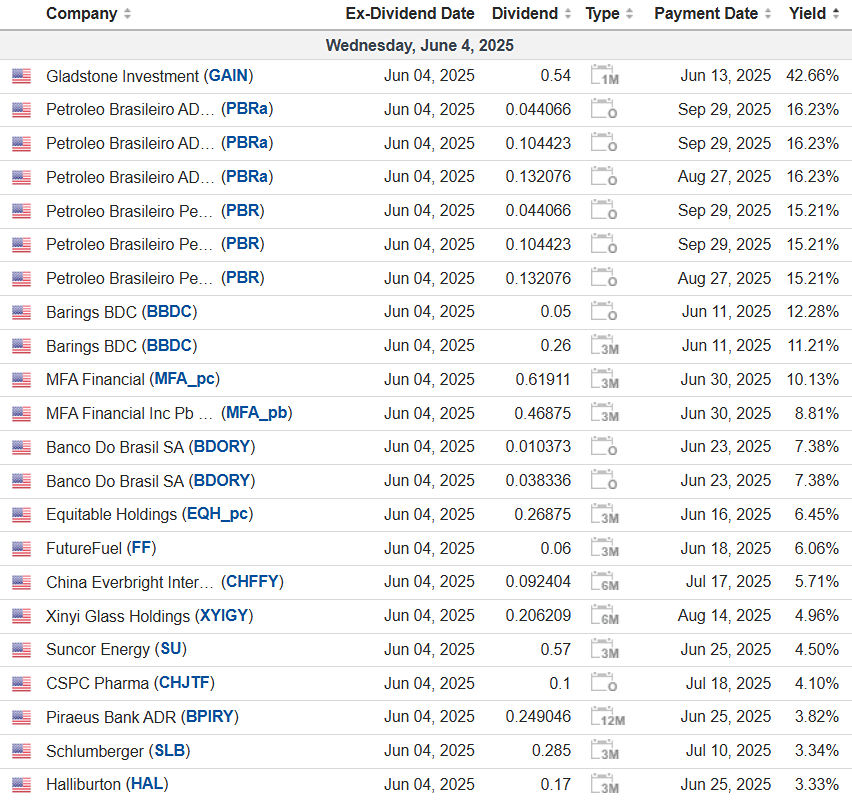This screenshot has width=852, height=800.
Task: Open the Schlumberger SLB ticker link
Action: point(168,751)
